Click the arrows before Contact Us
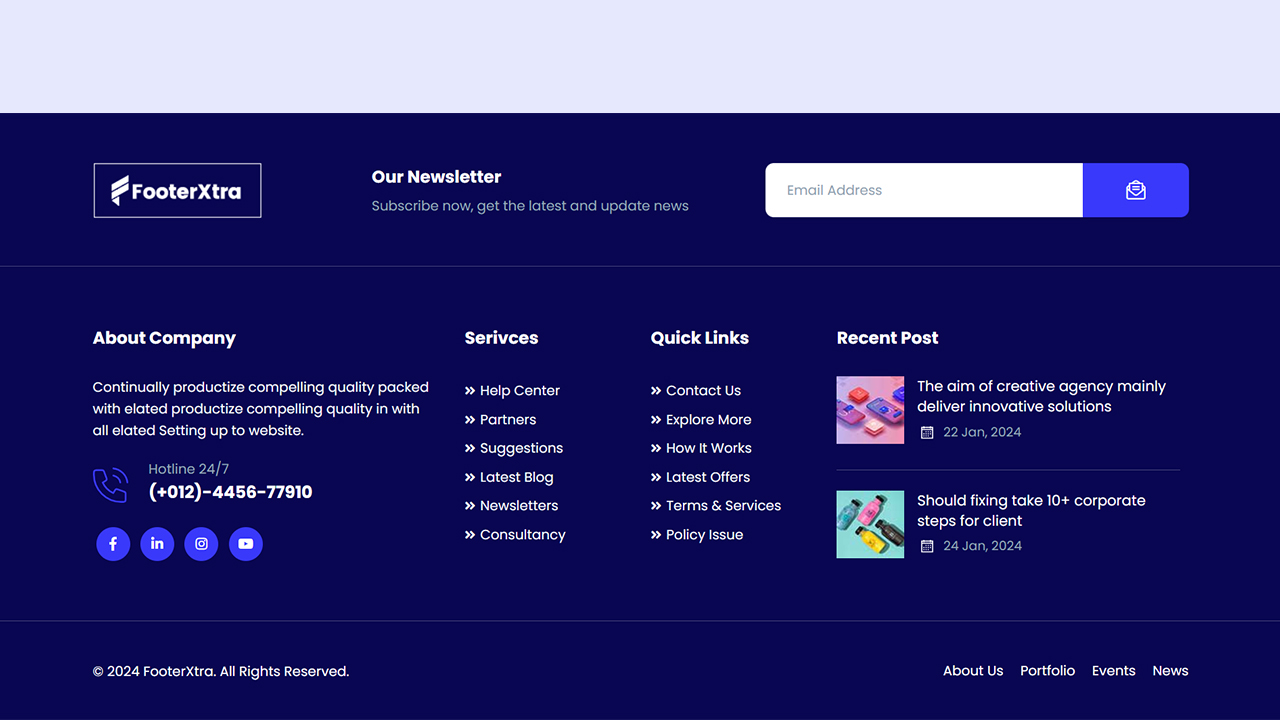1280x720 pixels. (656, 390)
